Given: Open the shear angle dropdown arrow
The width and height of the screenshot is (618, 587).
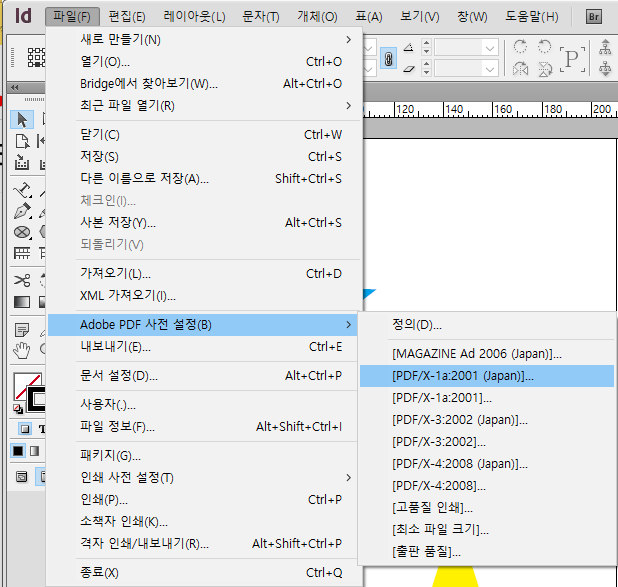Looking at the screenshot, I should [490, 70].
